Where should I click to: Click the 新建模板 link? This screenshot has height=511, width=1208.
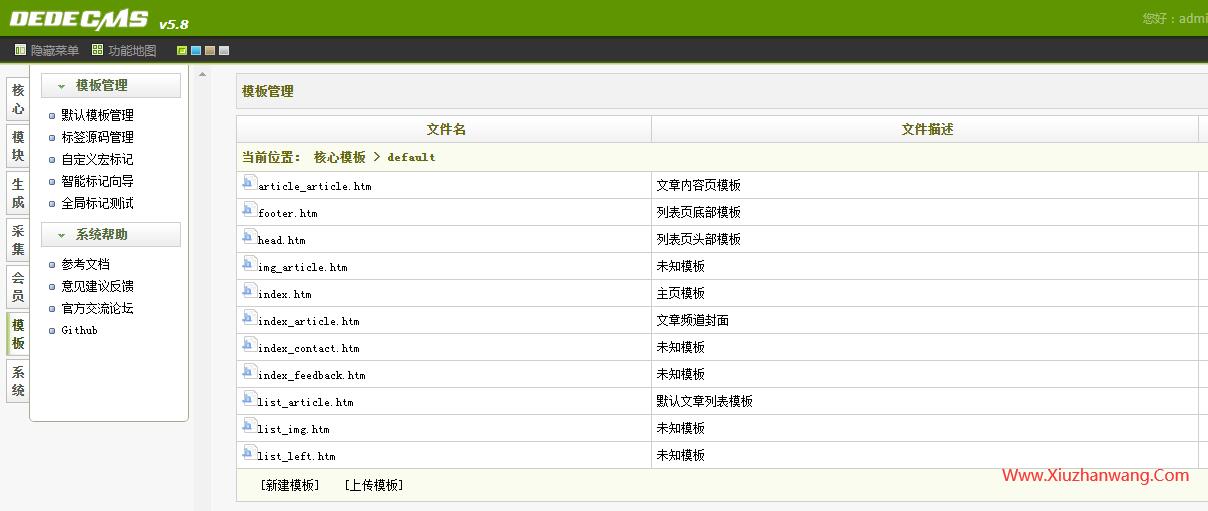coord(289,485)
